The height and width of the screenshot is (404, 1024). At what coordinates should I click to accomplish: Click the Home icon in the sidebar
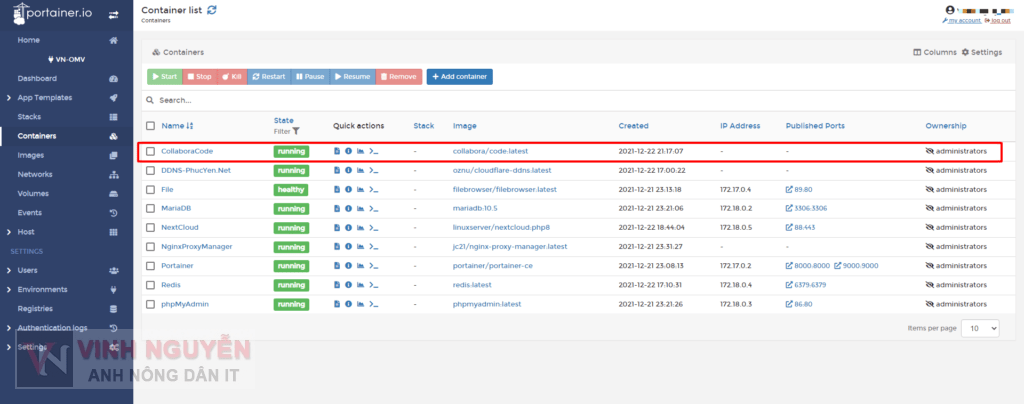tap(114, 40)
